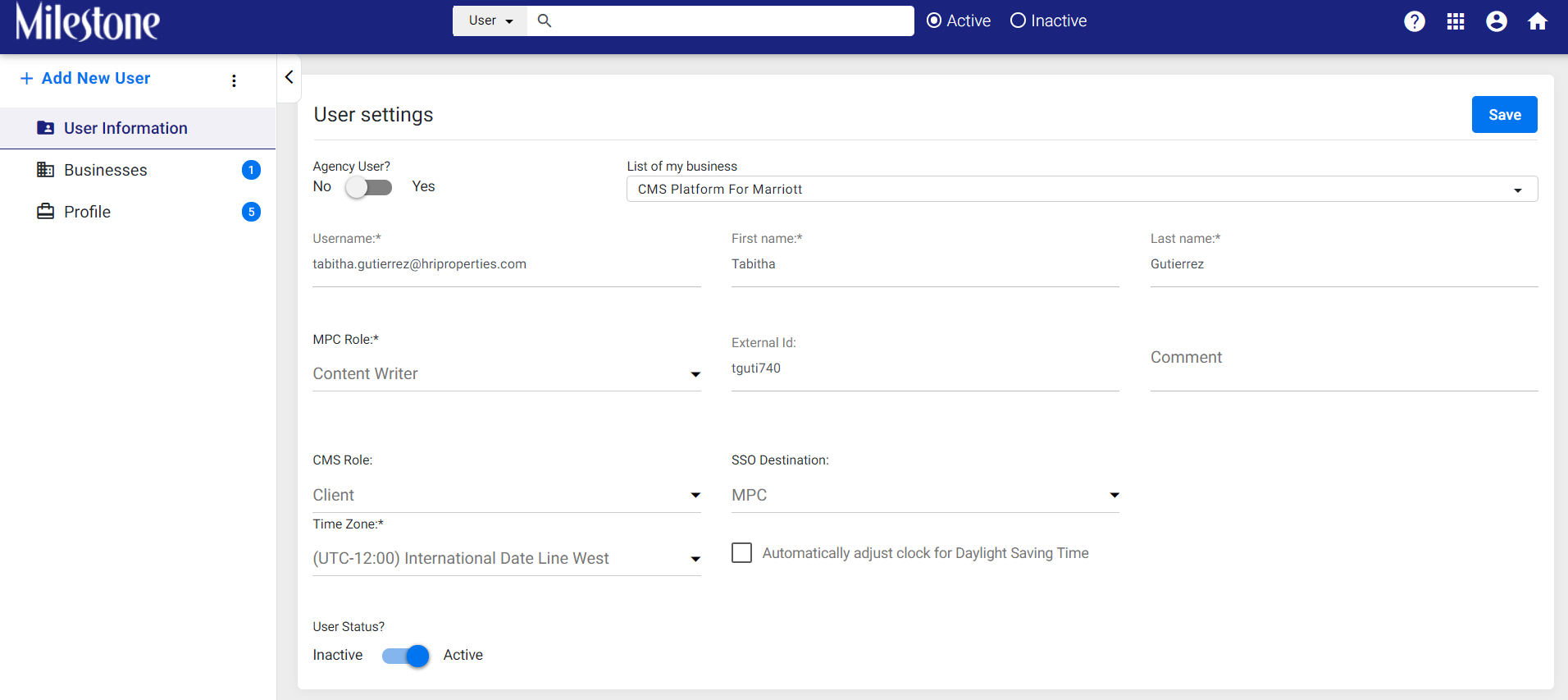
Task: Click the 'Yes' label of Agency User
Action: (x=423, y=186)
